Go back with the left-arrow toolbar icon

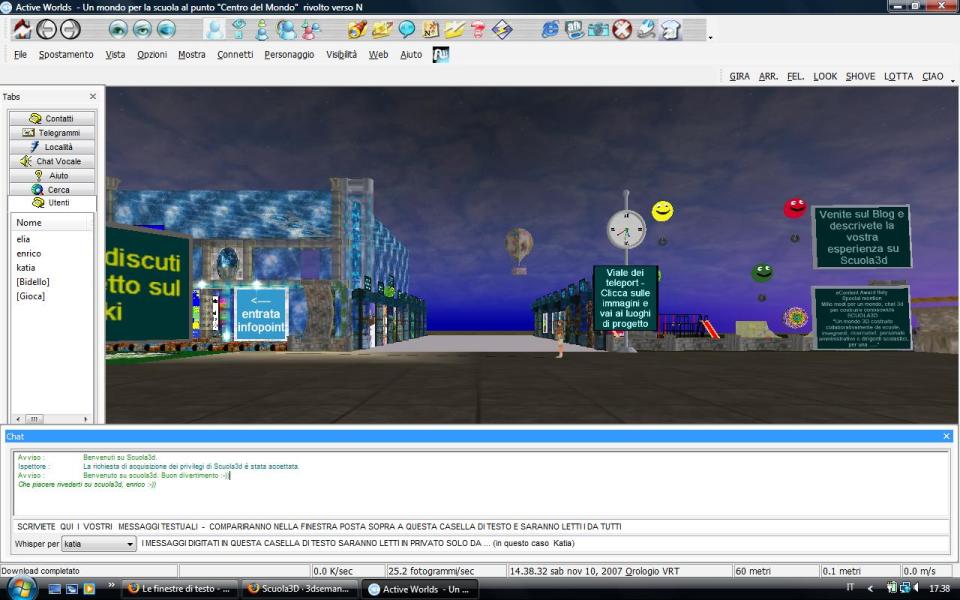pos(47,29)
